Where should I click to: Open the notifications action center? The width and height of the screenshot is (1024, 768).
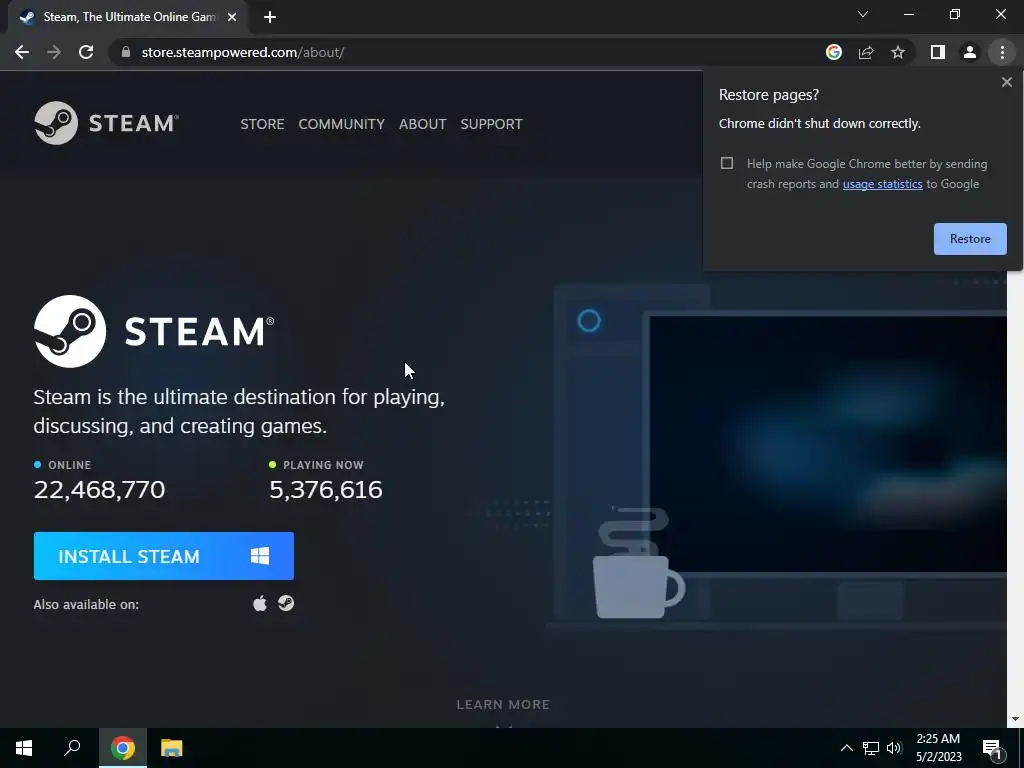pyautogui.click(x=993, y=748)
